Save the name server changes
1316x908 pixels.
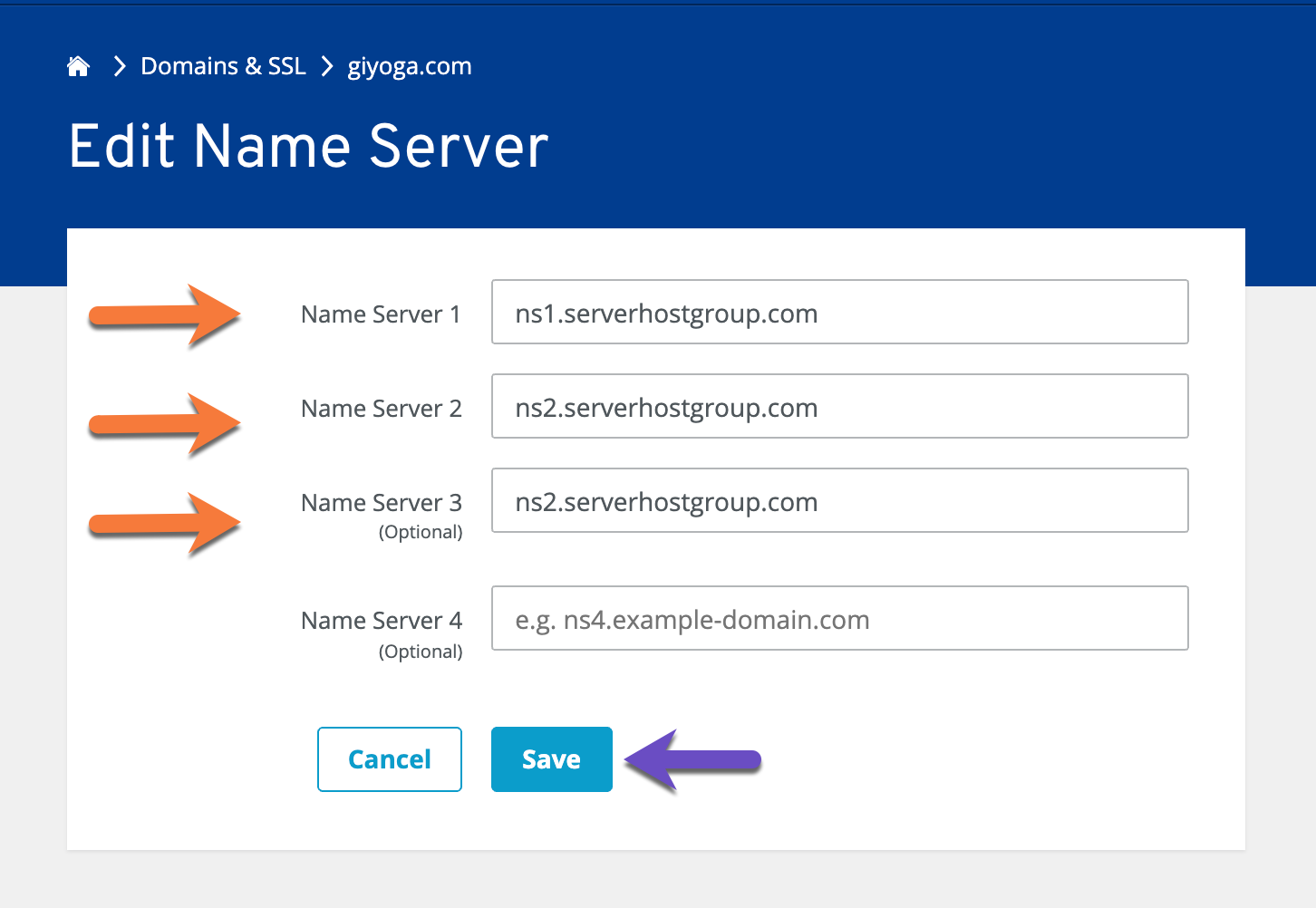pos(551,759)
